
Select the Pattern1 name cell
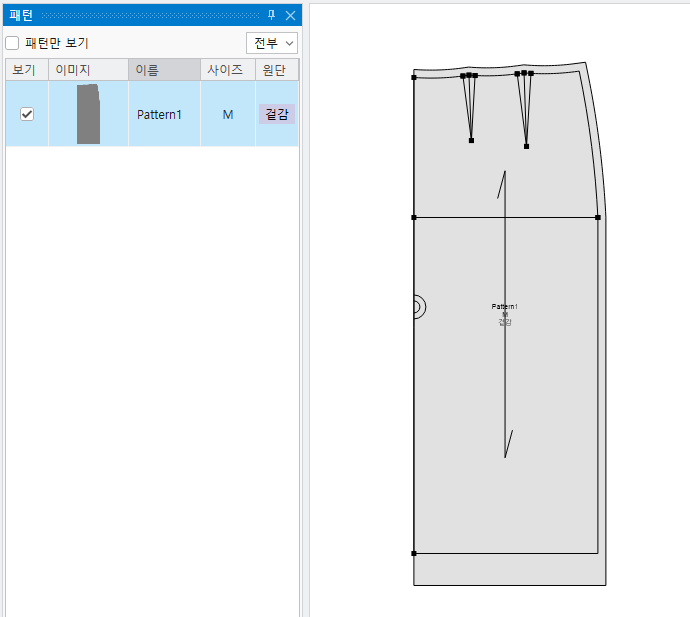click(159, 114)
